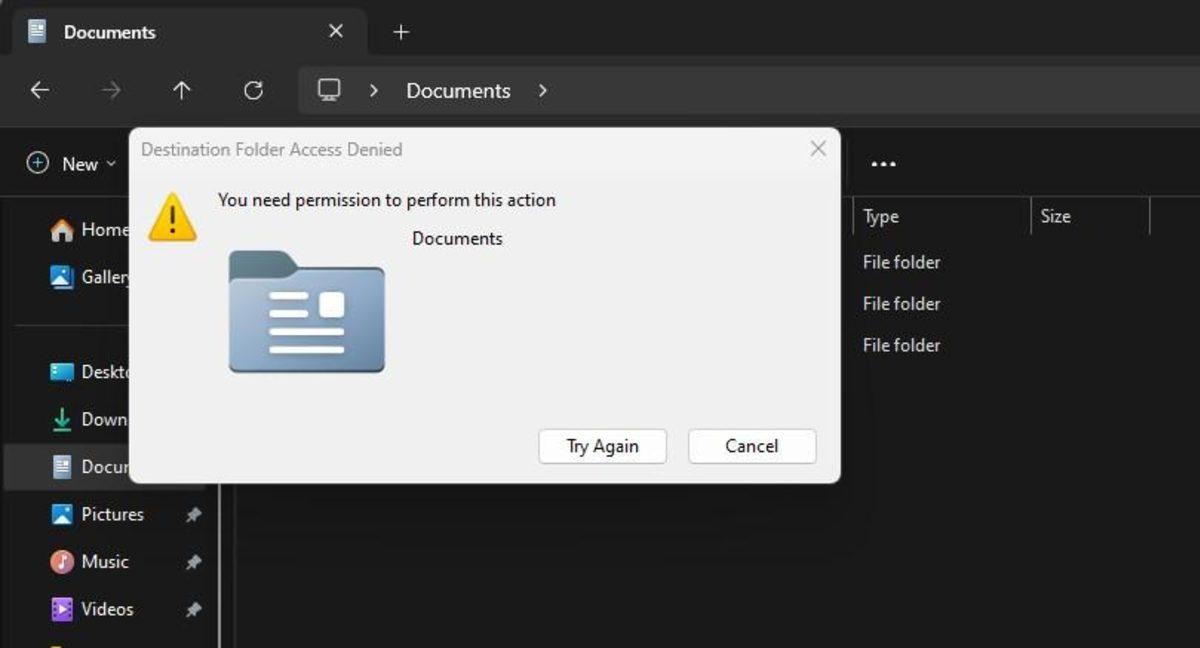Open a new tab with plus
Viewport: 1200px width, 648px height.
[401, 32]
